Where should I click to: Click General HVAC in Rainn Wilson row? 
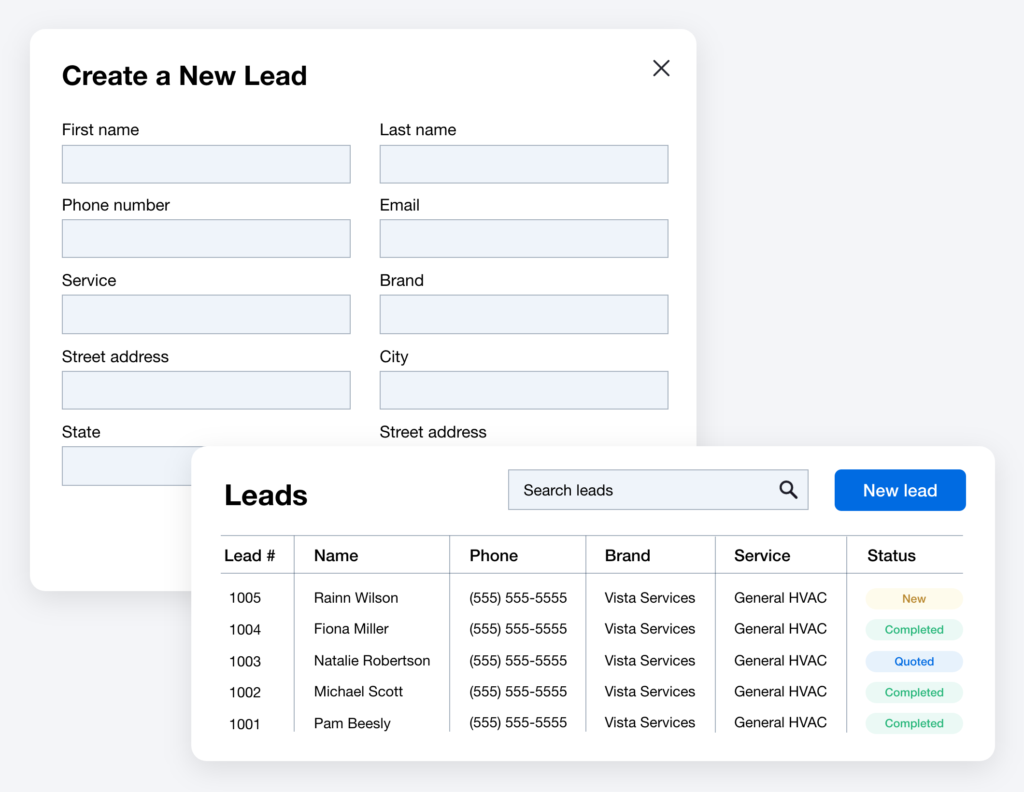coord(780,598)
